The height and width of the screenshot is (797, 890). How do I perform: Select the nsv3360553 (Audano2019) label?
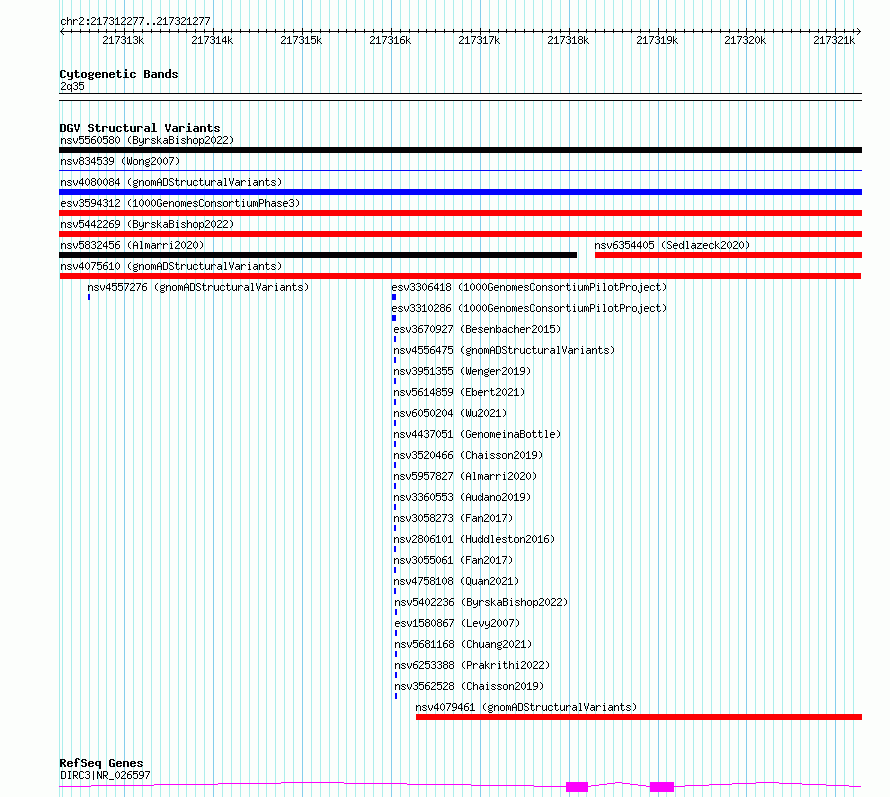(462, 497)
